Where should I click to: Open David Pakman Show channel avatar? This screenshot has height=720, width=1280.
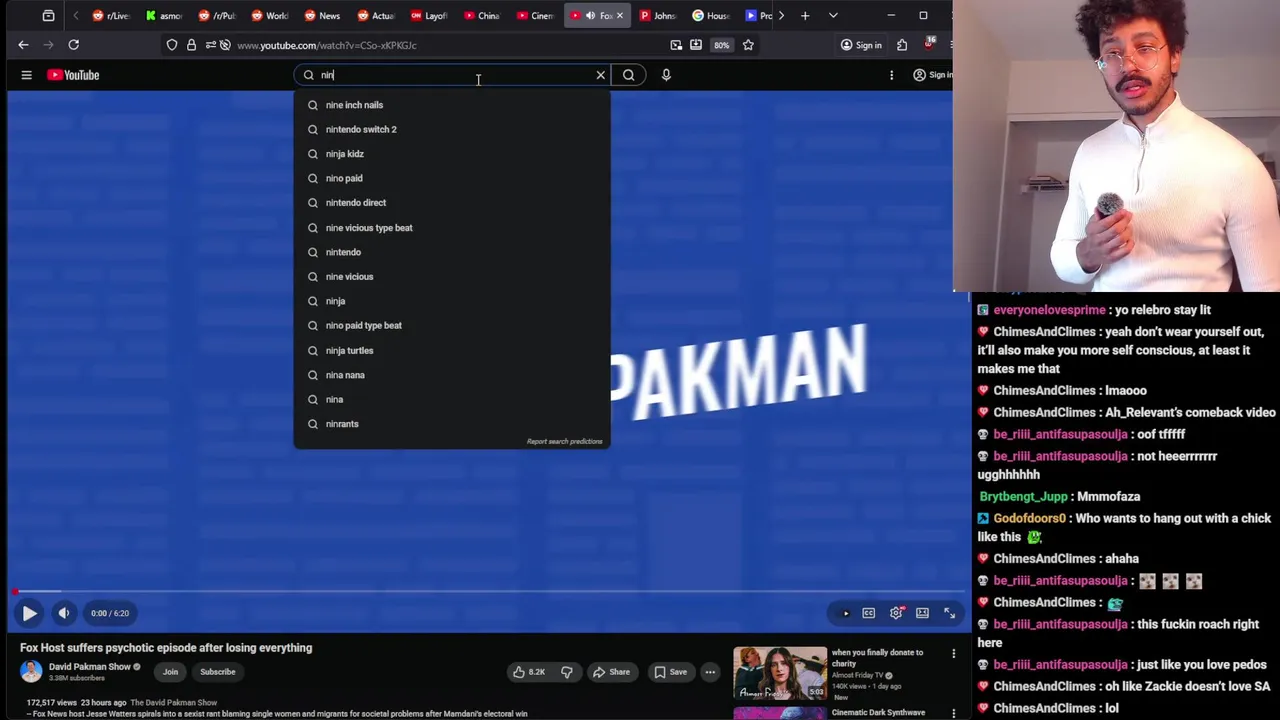(31, 671)
